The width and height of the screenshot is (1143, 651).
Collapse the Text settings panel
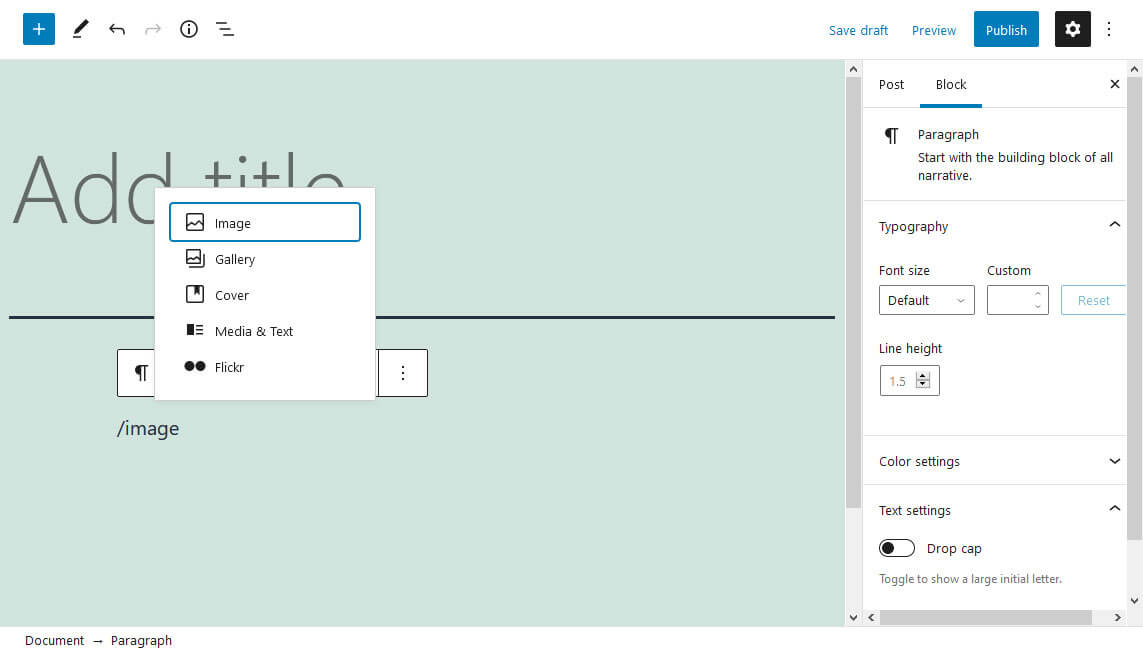(x=1115, y=509)
